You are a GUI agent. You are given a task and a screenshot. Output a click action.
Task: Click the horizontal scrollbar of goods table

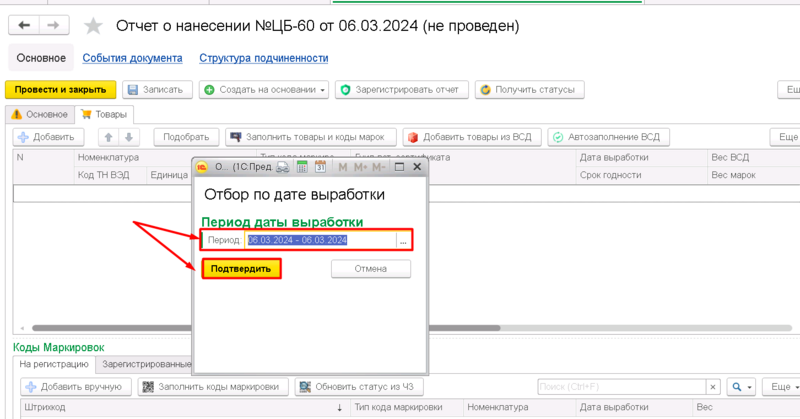pyautogui.click(x=400, y=327)
